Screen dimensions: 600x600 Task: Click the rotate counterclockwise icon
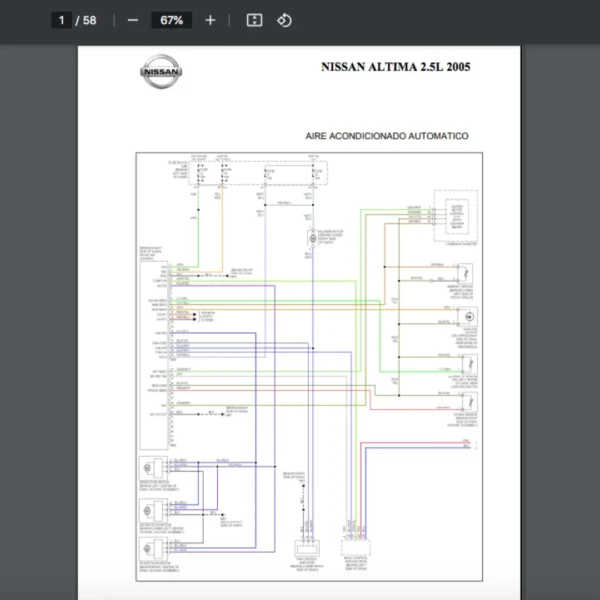point(284,20)
